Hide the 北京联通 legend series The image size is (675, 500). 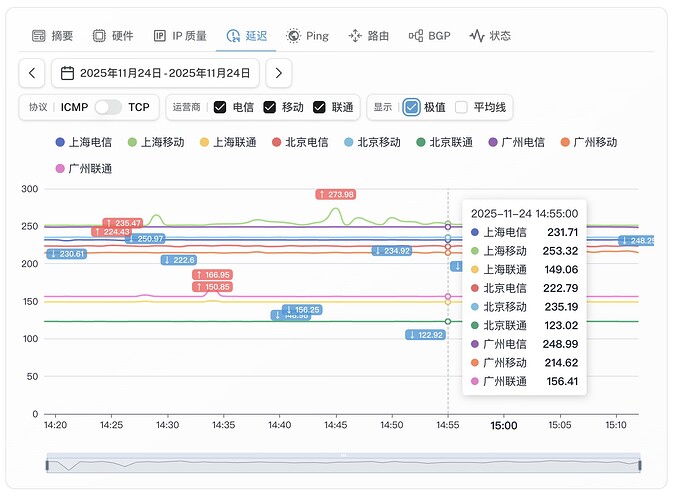(444, 143)
